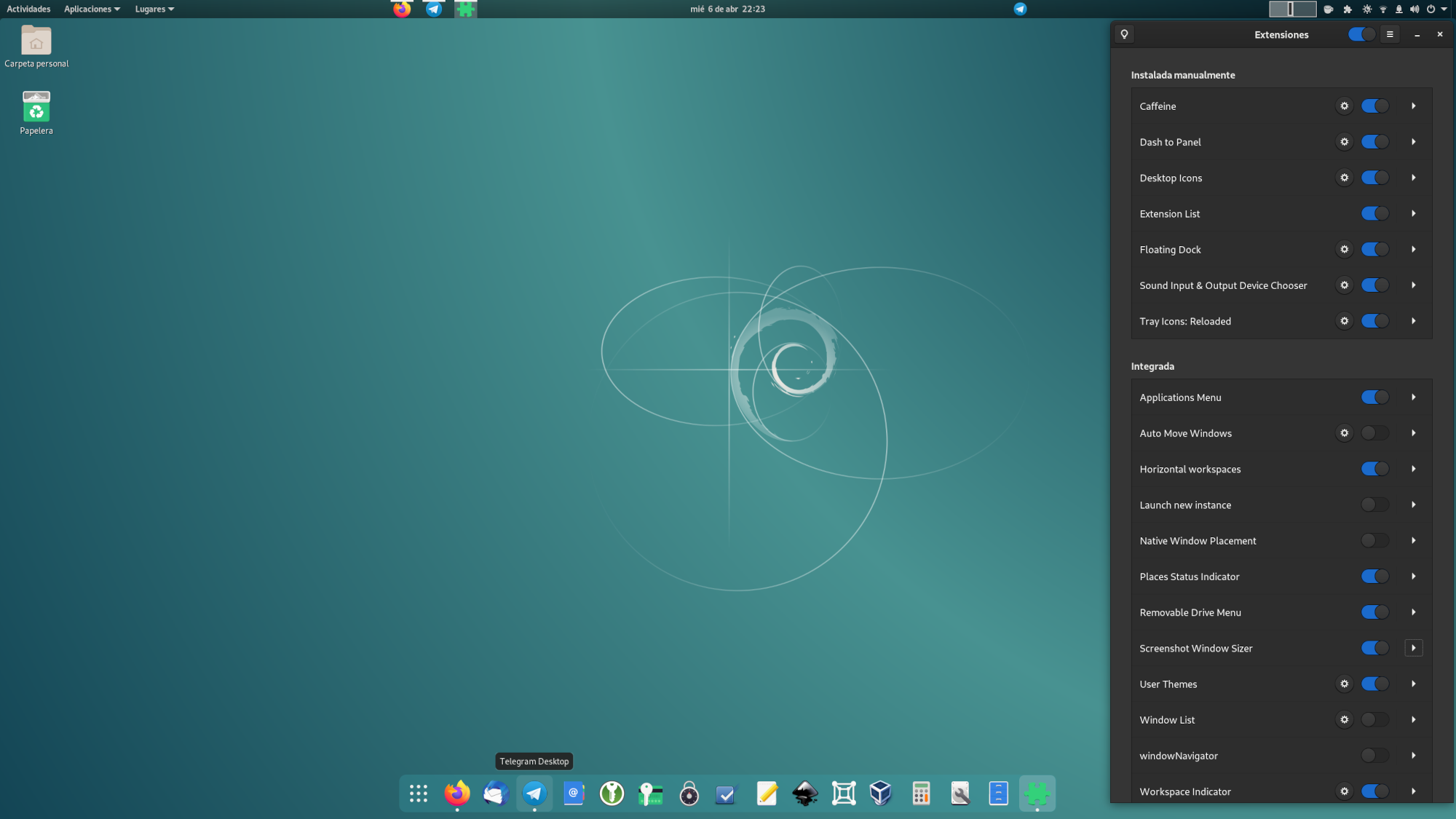Image resolution: width=1456 pixels, height=819 pixels.
Task: Open Thunderbird mail from the dock
Action: pos(496,794)
